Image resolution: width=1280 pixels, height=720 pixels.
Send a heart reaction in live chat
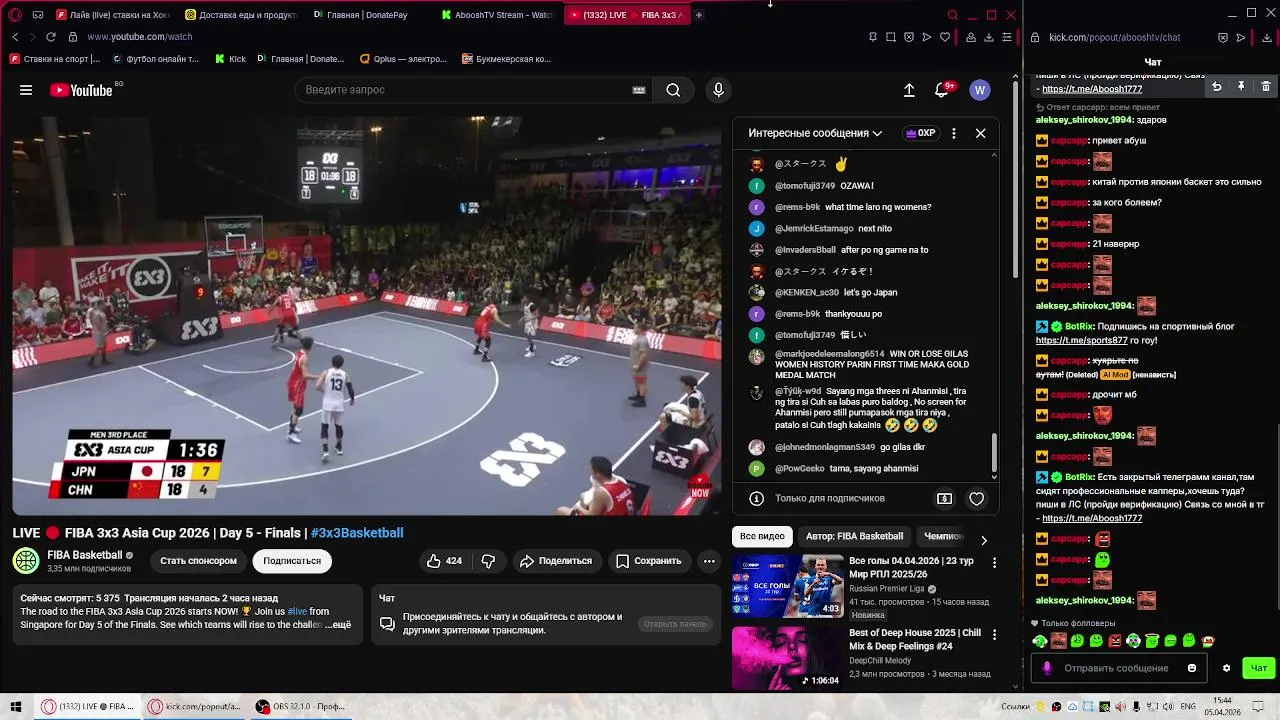pos(977,498)
